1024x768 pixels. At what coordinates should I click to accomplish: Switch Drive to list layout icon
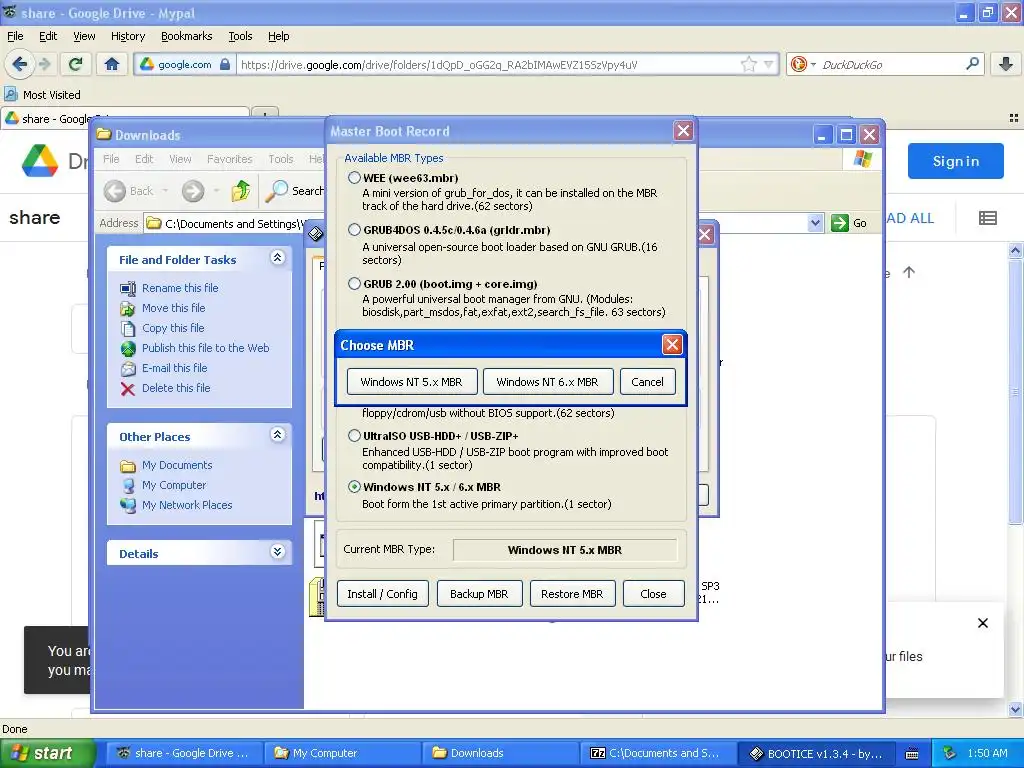point(987,218)
